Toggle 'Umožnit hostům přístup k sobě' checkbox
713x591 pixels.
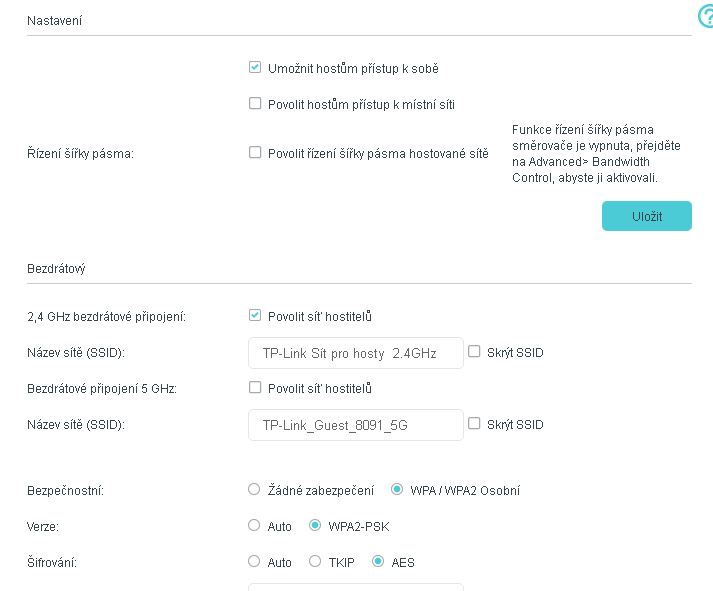tap(255, 68)
